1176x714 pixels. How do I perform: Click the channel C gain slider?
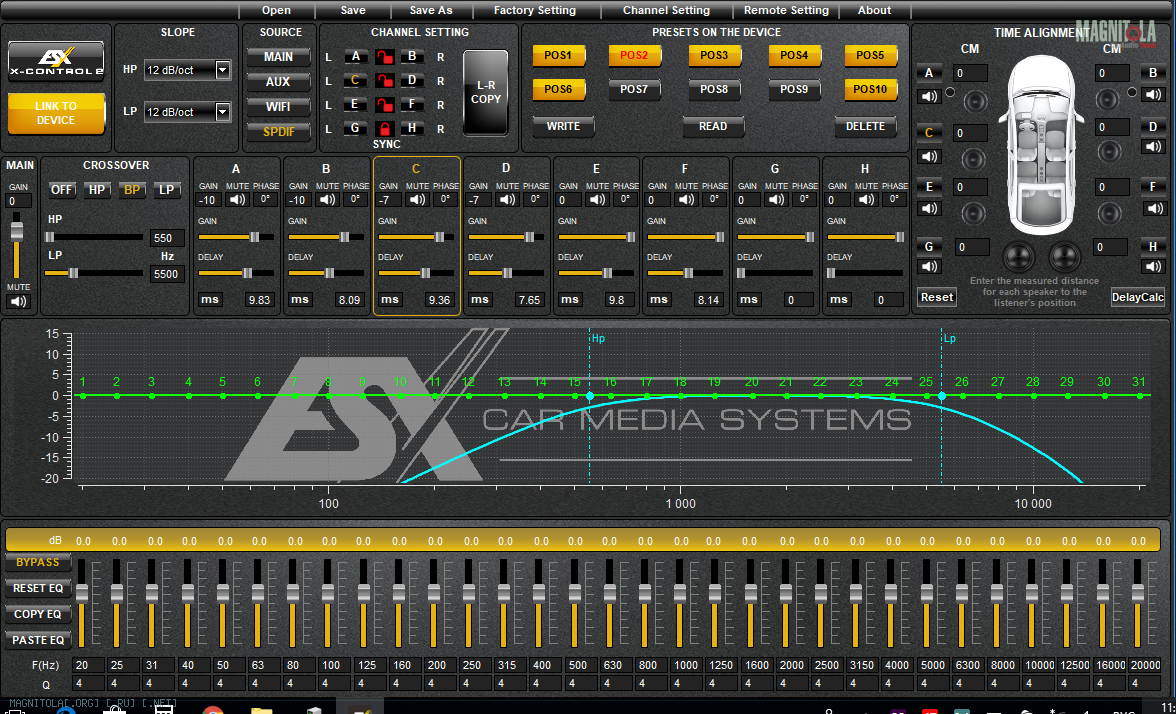point(416,237)
